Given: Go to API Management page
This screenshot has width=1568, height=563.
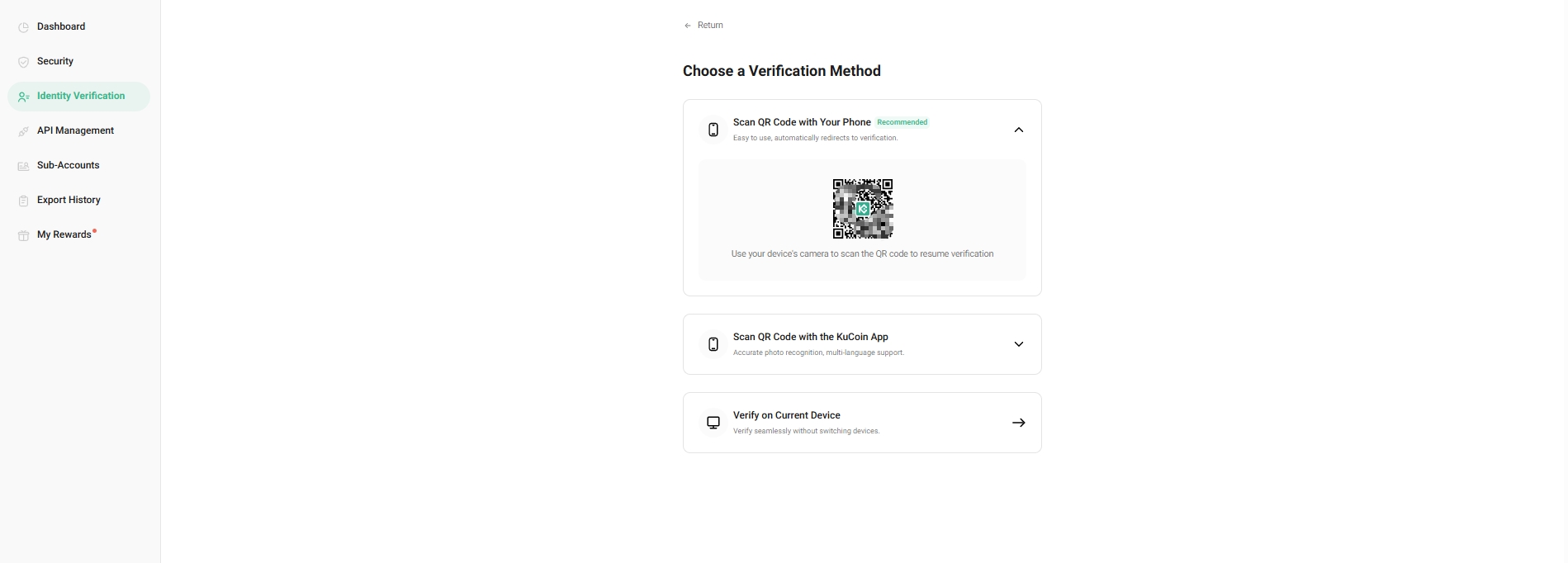Looking at the screenshot, I should click(x=75, y=130).
